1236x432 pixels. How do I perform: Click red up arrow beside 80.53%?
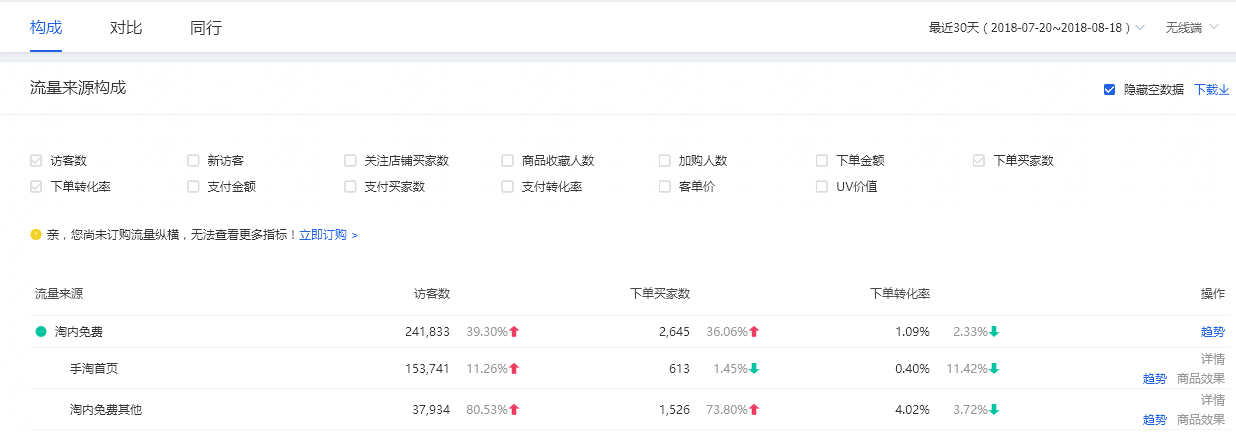click(x=514, y=409)
